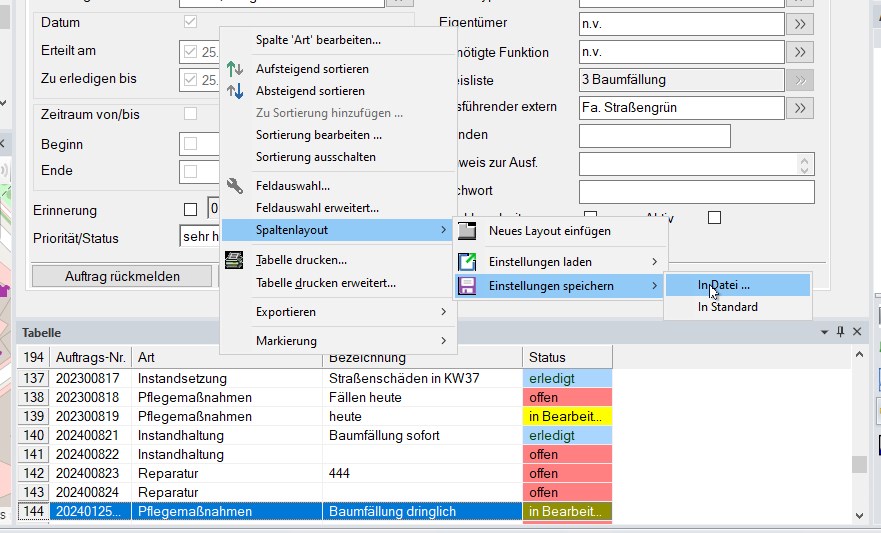Click the Art column header
Screen dimensions: 881x533
[226, 357]
